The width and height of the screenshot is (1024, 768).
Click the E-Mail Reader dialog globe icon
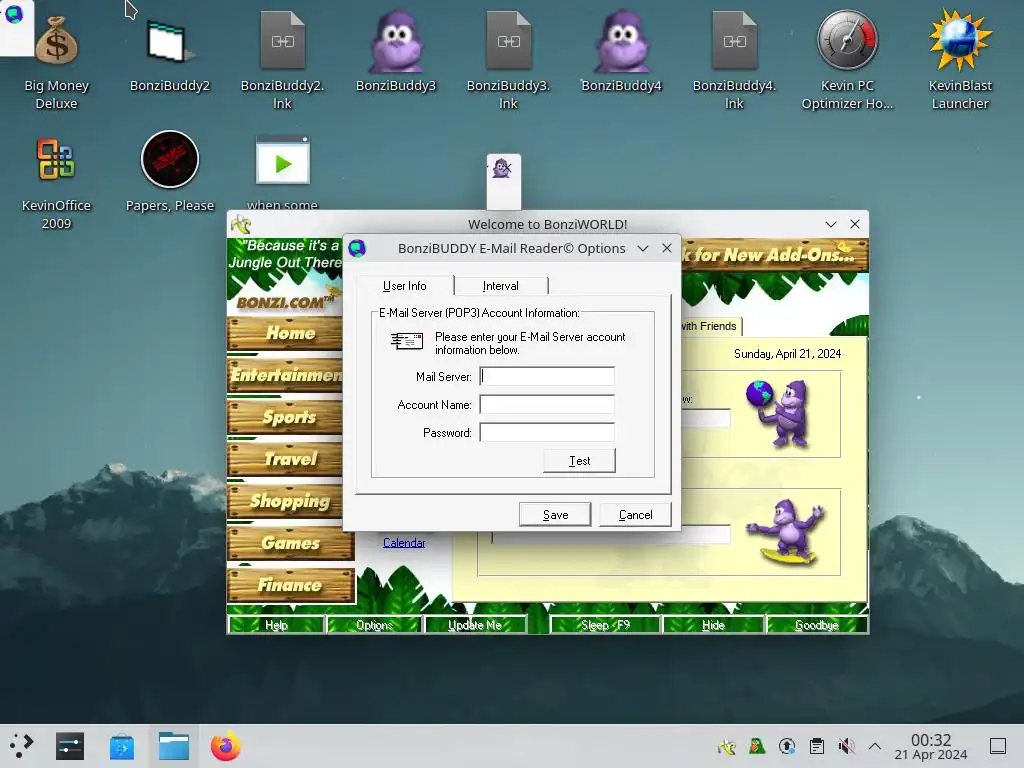coord(357,248)
